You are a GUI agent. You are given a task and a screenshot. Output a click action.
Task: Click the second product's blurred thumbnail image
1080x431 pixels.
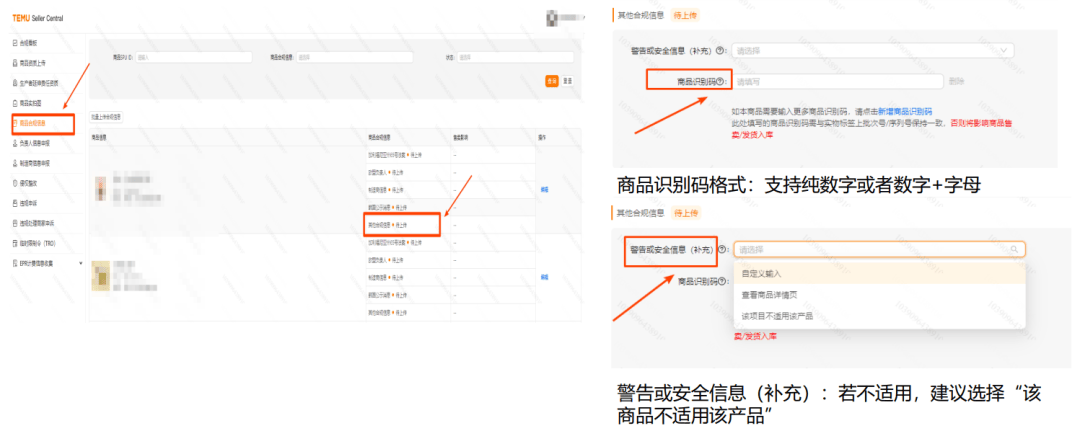101,275
